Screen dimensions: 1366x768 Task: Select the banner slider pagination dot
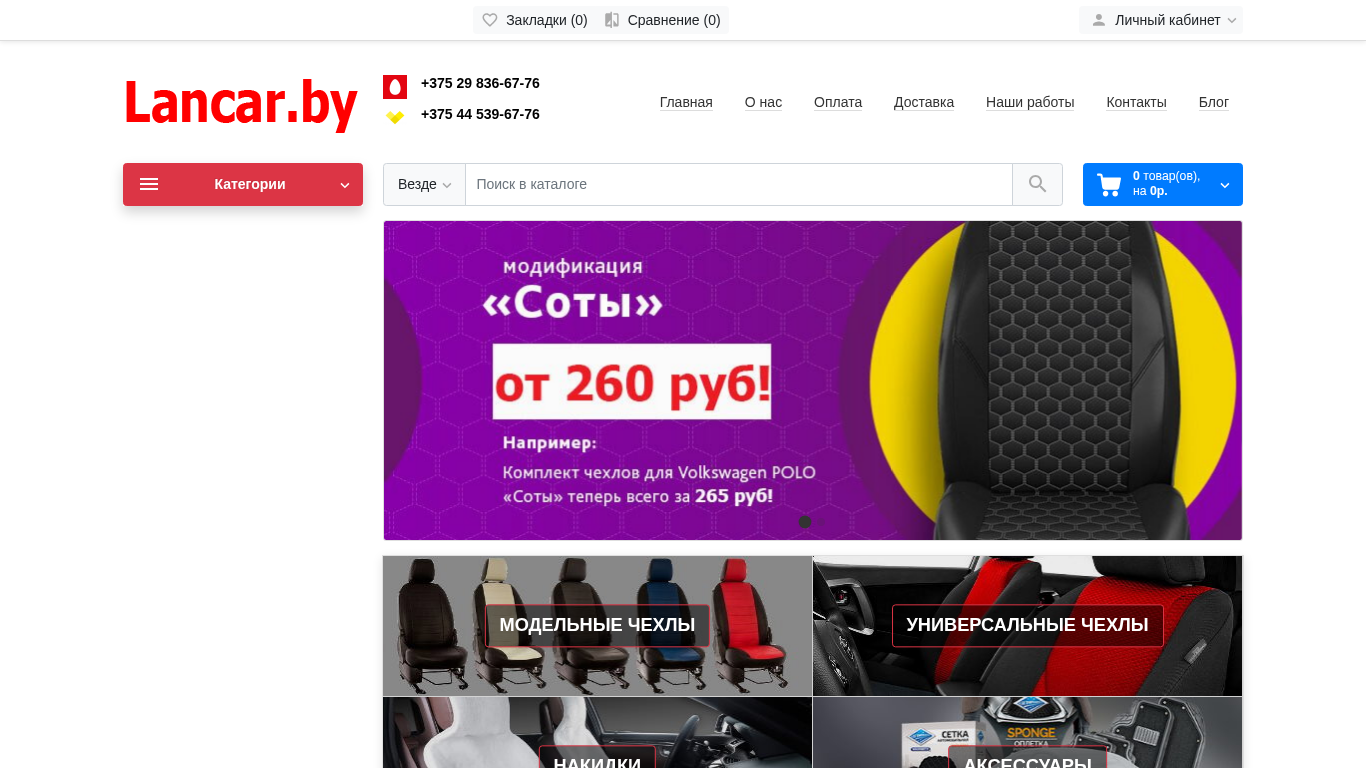click(805, 521)
